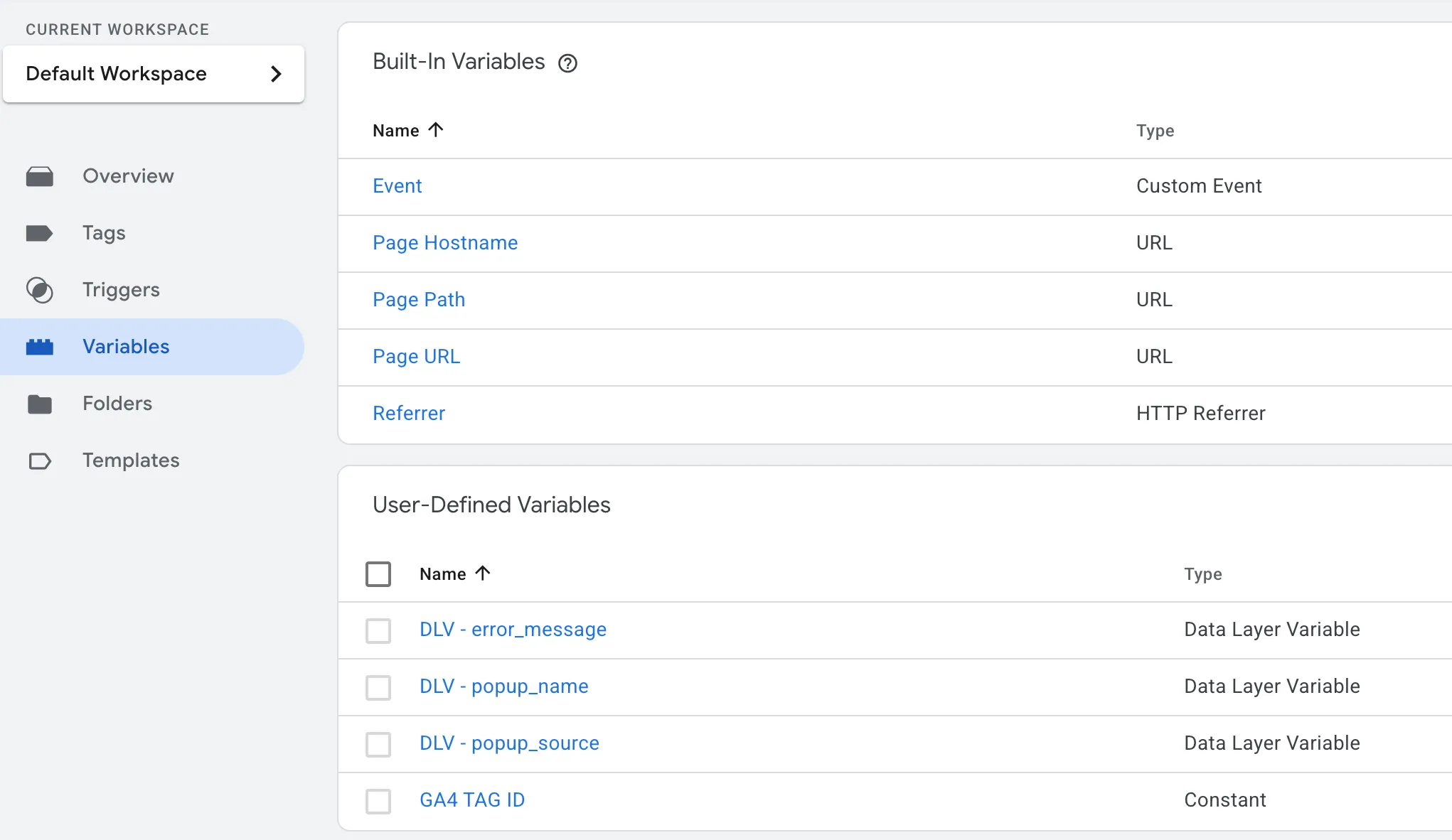
Task: Open the Templates menu item
Action: pos(131,461)
